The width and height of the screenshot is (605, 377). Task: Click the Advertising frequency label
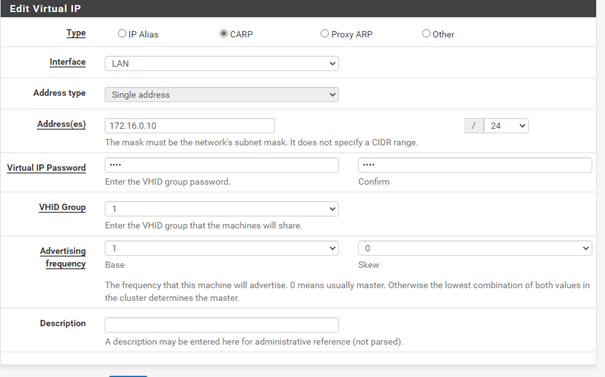pyautogui.click(x=63, y=257)
